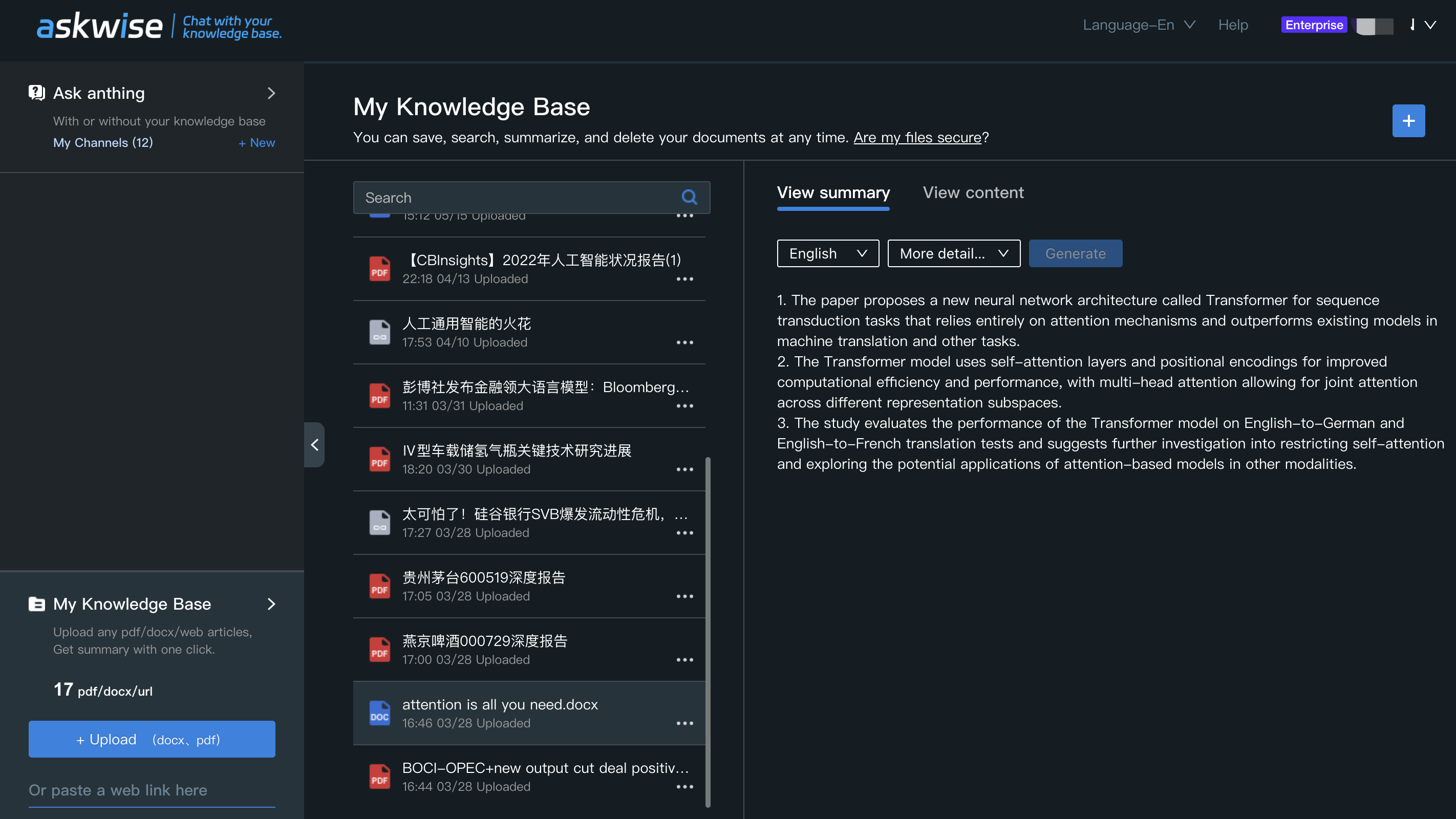Select the BOCI-OPEC+ document
This screenshot has width=1456, height=819.
click(x=529, y=777)
